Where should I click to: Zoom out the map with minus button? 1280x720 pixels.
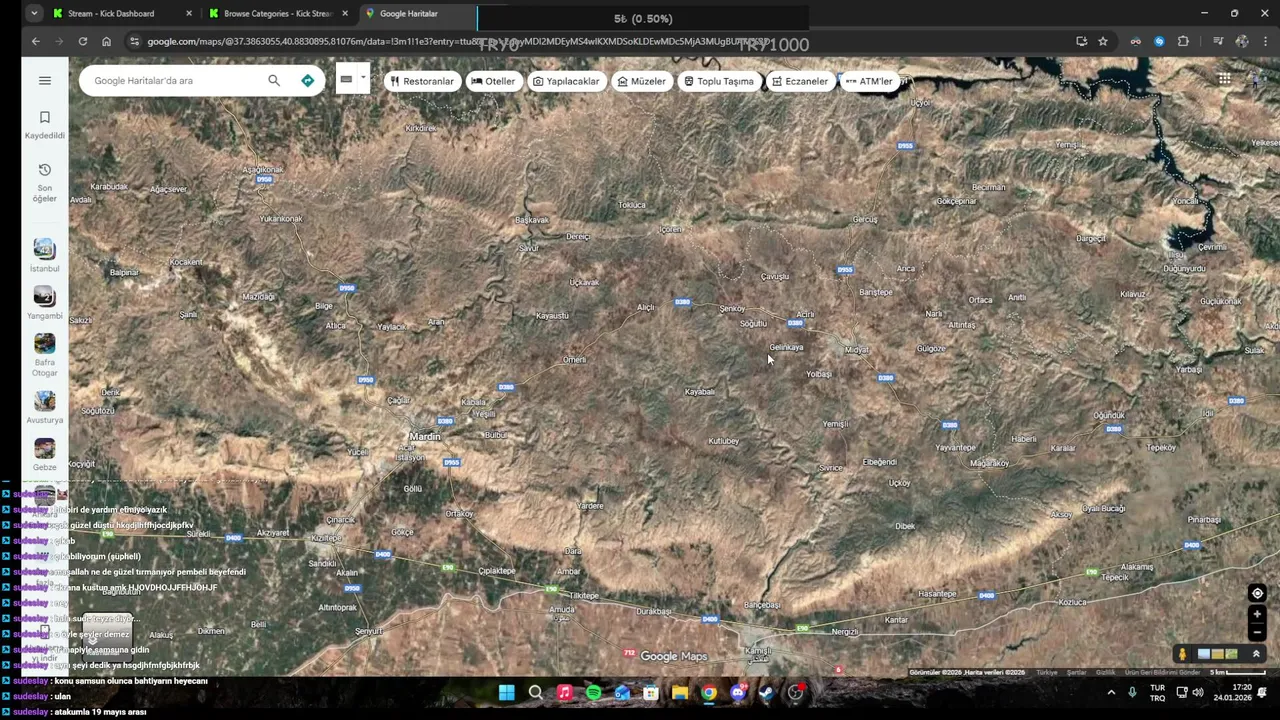pos(1257,632)
